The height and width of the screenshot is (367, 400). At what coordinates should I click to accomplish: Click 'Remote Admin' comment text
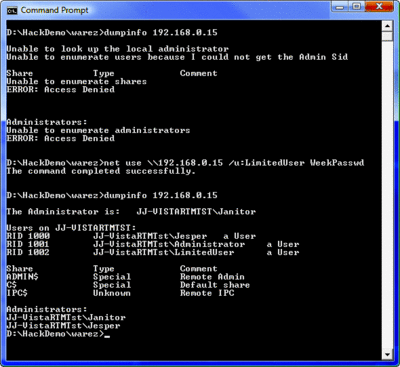pos(212,277)
